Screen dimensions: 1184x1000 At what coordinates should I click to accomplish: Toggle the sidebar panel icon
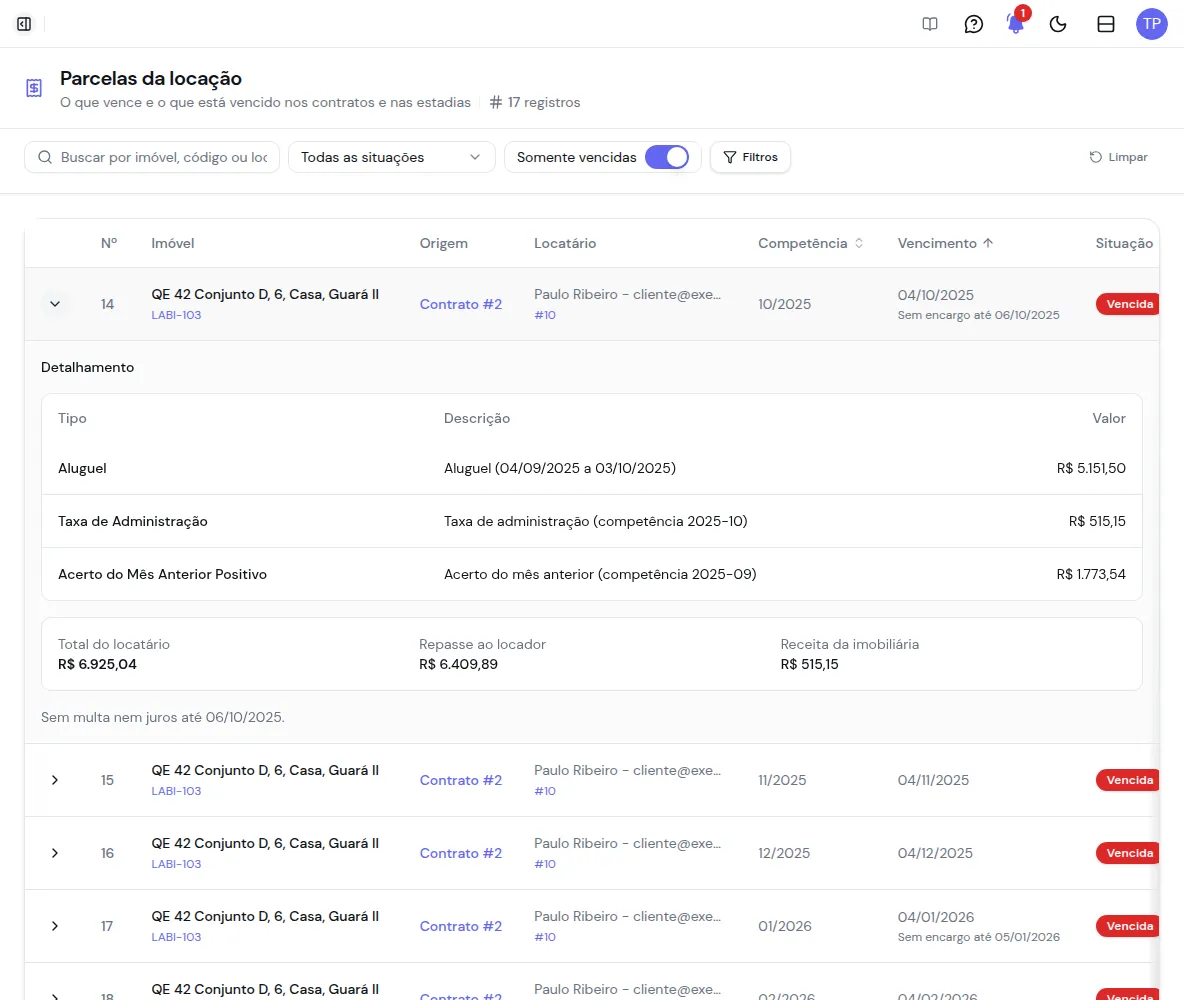(24, 24)
